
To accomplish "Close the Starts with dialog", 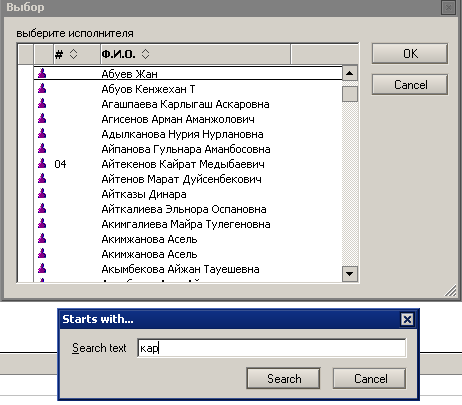I will pos(407,319).
